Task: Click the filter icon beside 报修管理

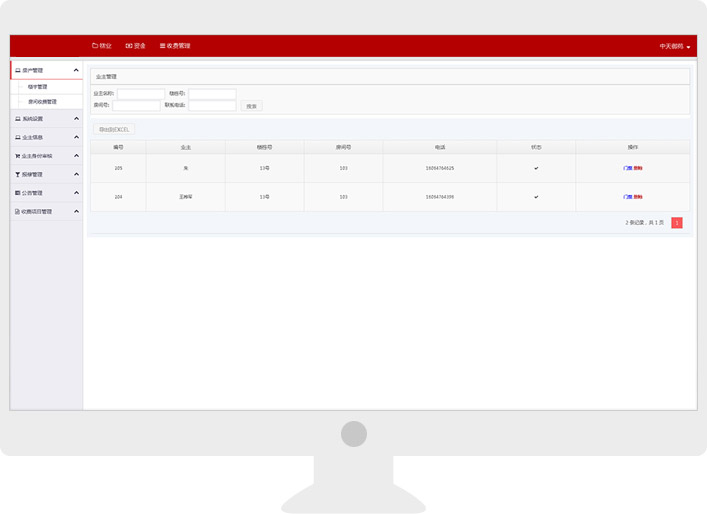Action: click(18, 174)
